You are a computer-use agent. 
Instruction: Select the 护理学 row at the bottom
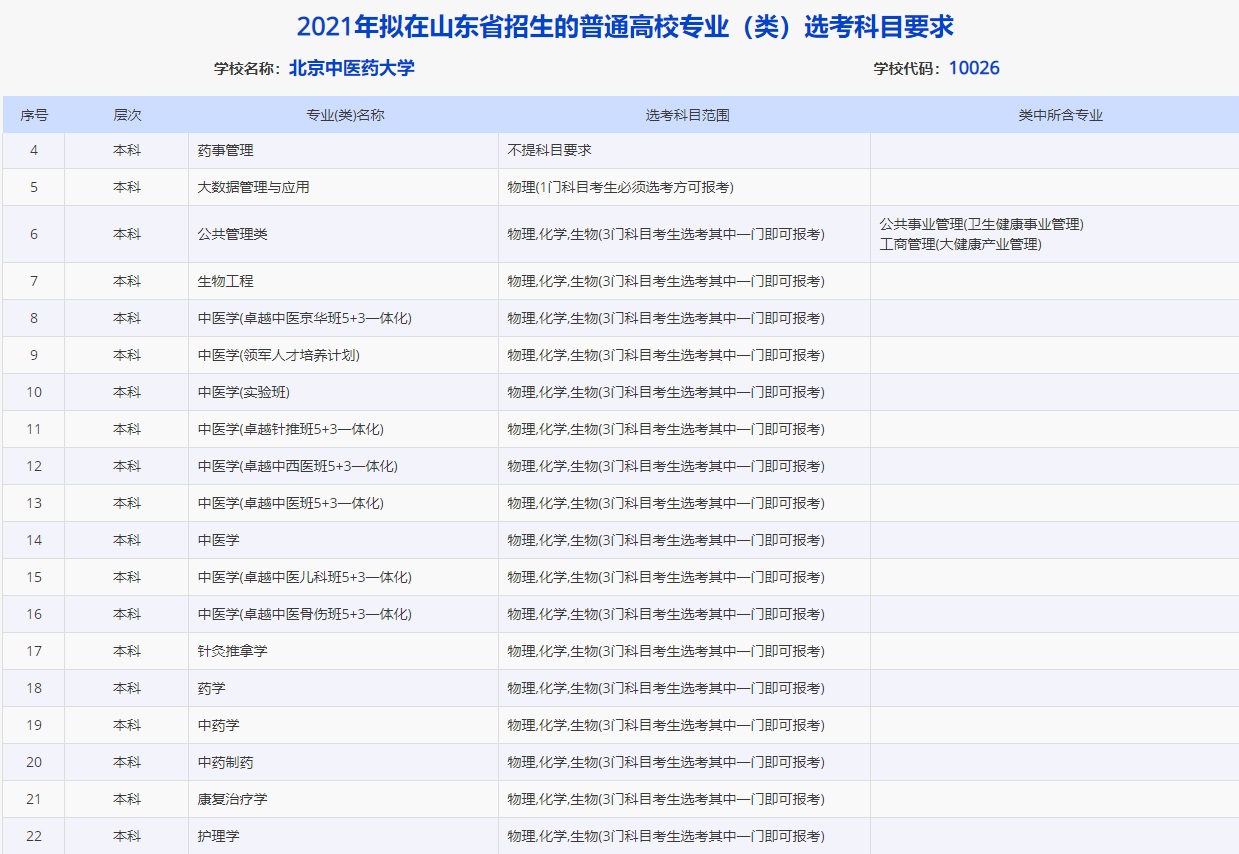click(x=214, y=835)
